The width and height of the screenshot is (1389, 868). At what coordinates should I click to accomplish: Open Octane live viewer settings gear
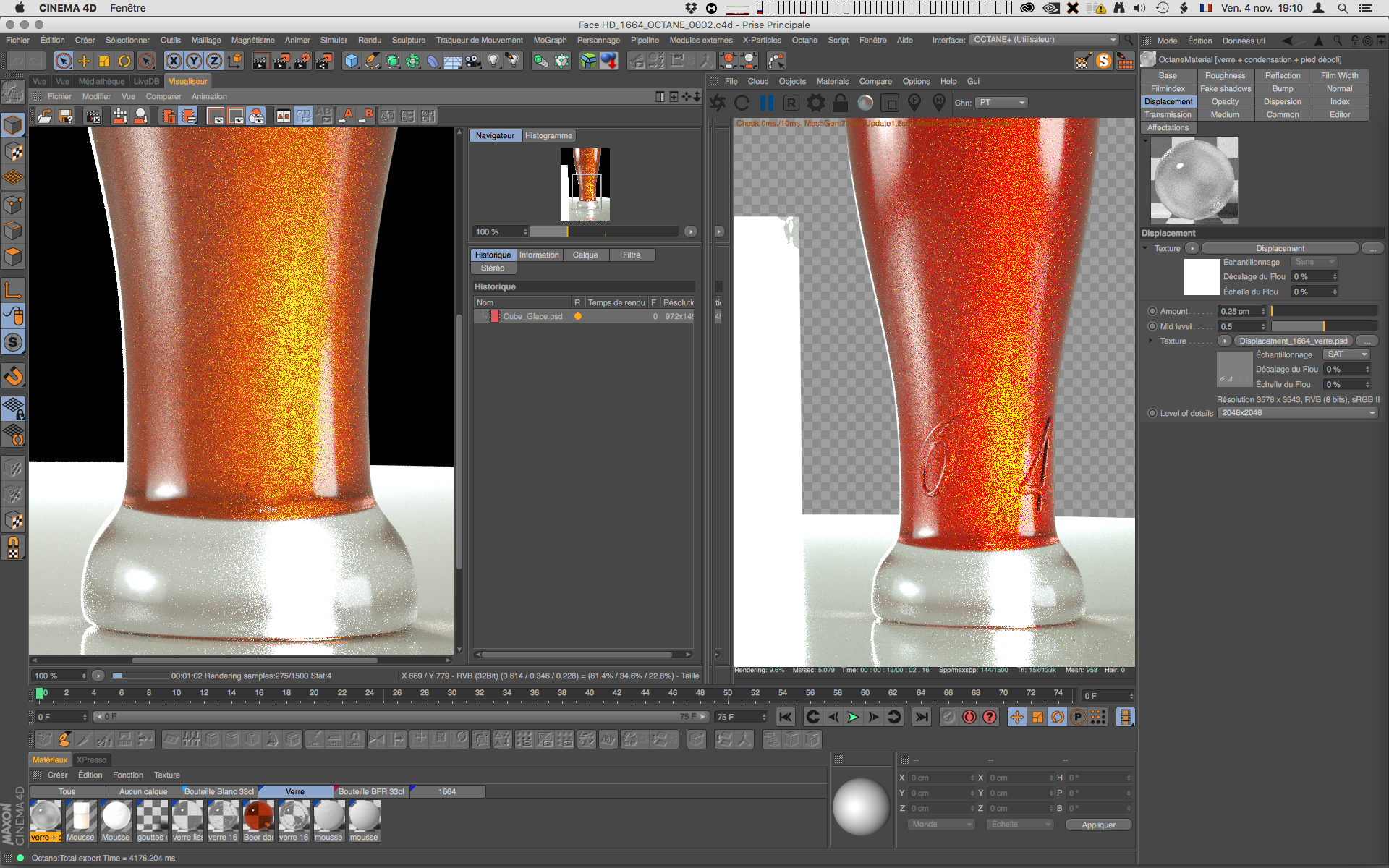pyautogui.click(x=815, y=103)
